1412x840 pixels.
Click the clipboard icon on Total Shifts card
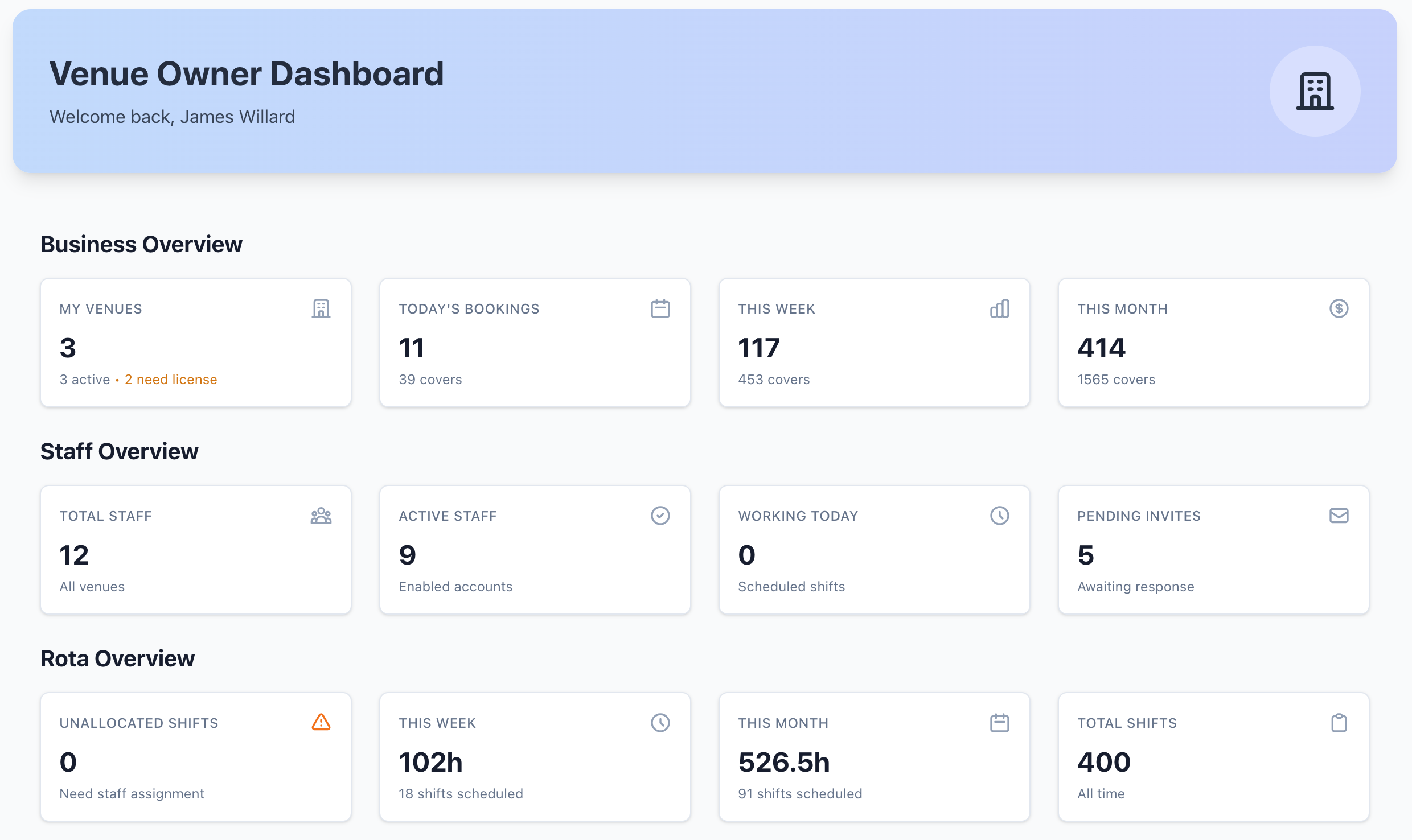1339,722
